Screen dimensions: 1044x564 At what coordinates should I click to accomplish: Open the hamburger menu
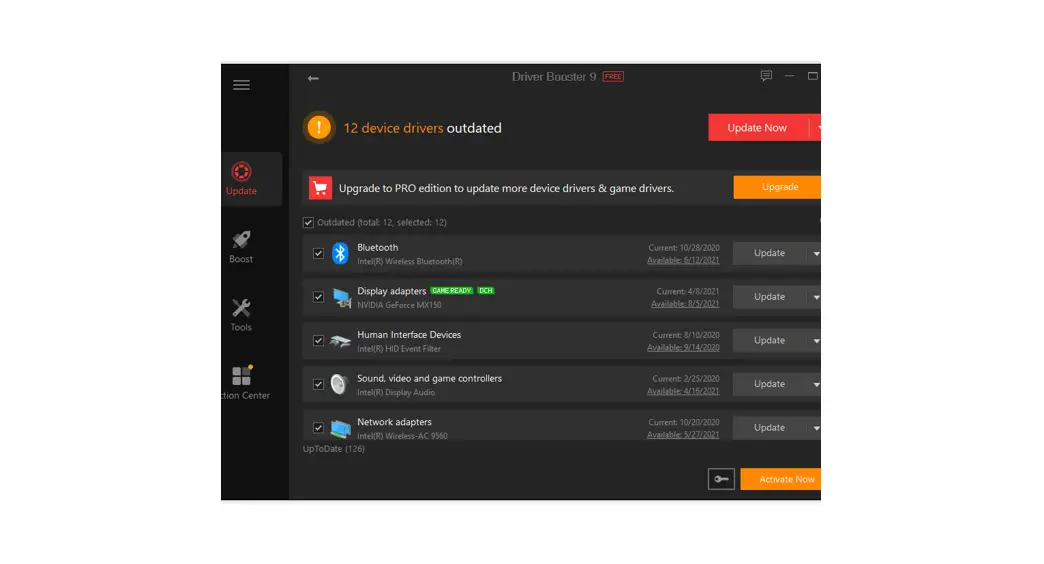click(x=241, y=85)
